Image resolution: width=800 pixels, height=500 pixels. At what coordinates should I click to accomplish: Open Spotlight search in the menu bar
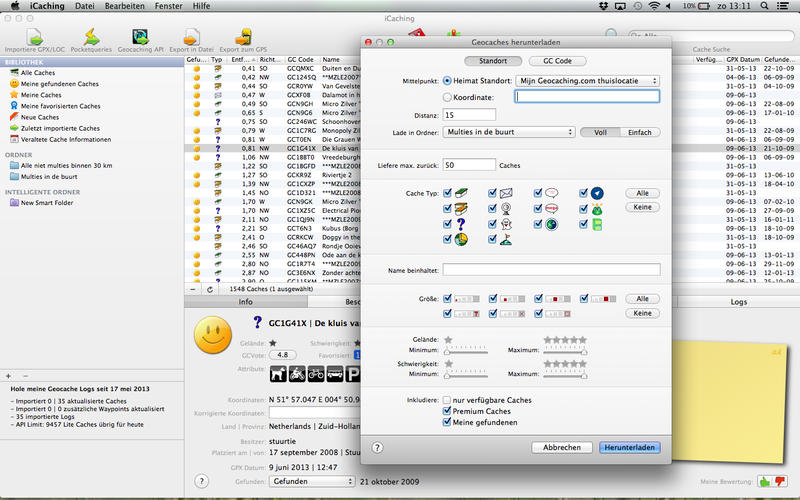pos(764,6)
